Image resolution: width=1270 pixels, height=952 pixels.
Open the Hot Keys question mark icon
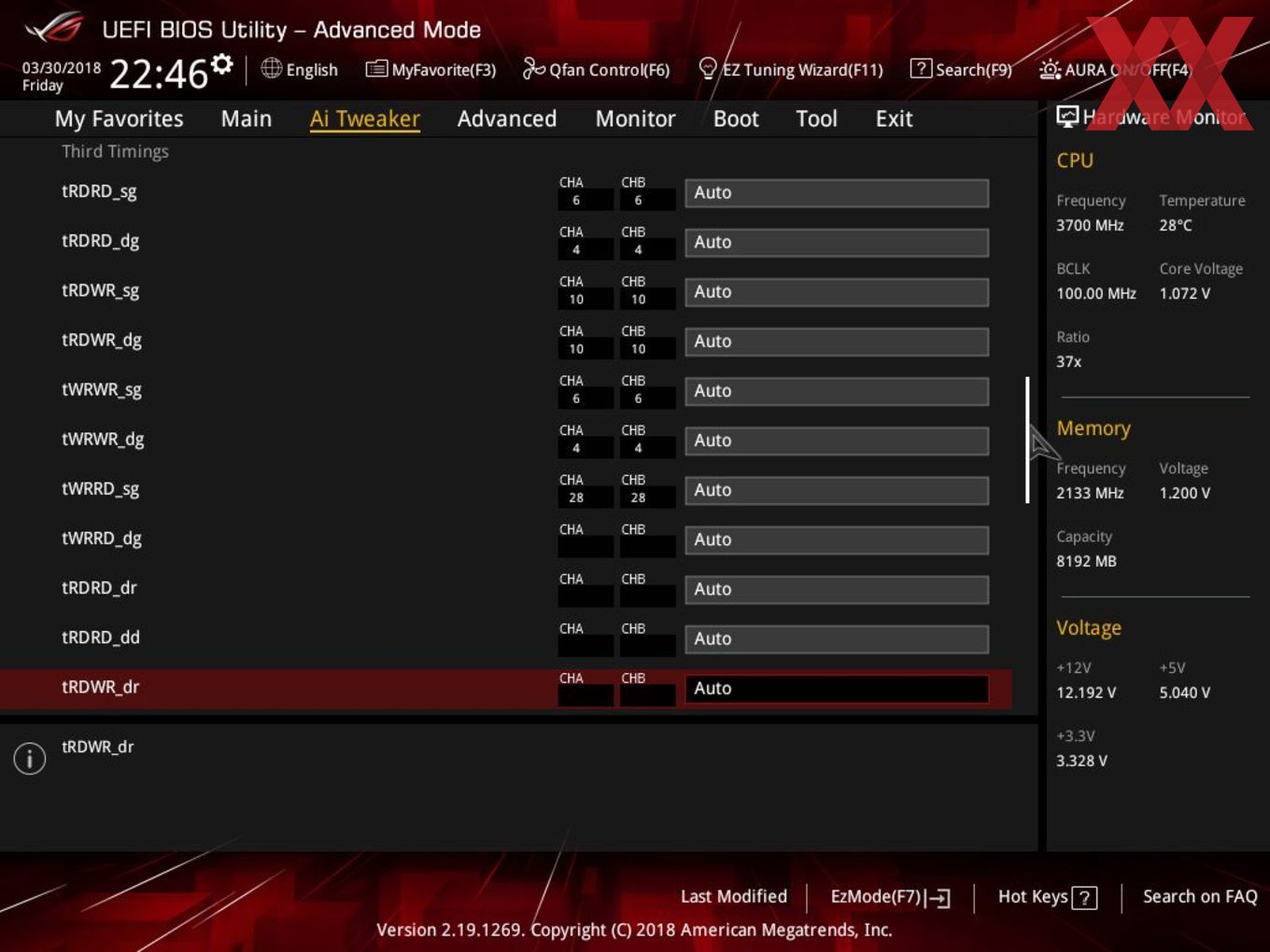pos(1084,898)
